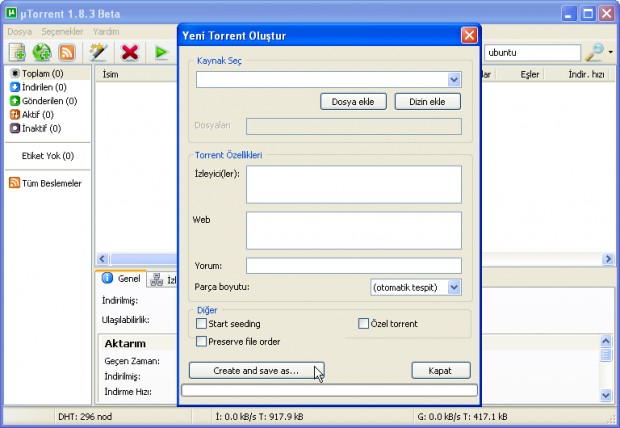Click the torrent list left scroll arrow
The image size is (620, 428).
(102, 259)
